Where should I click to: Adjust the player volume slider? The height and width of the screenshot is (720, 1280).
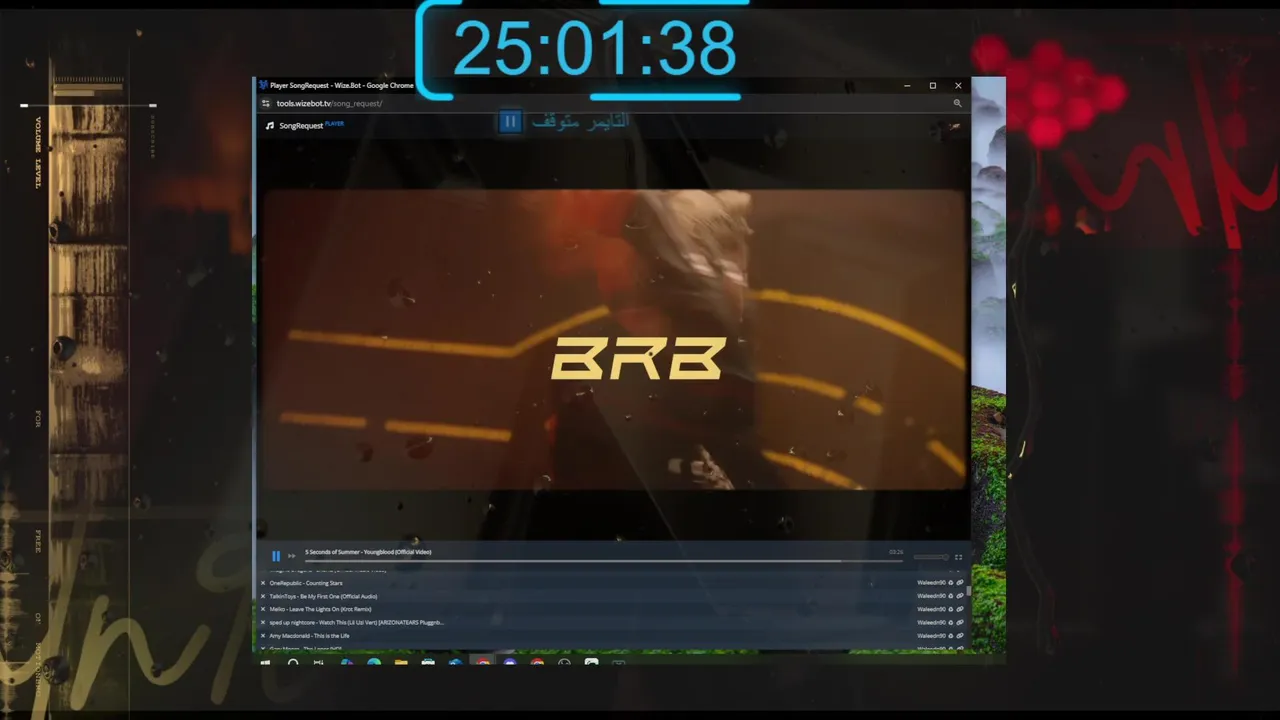[x=931, y=557]
